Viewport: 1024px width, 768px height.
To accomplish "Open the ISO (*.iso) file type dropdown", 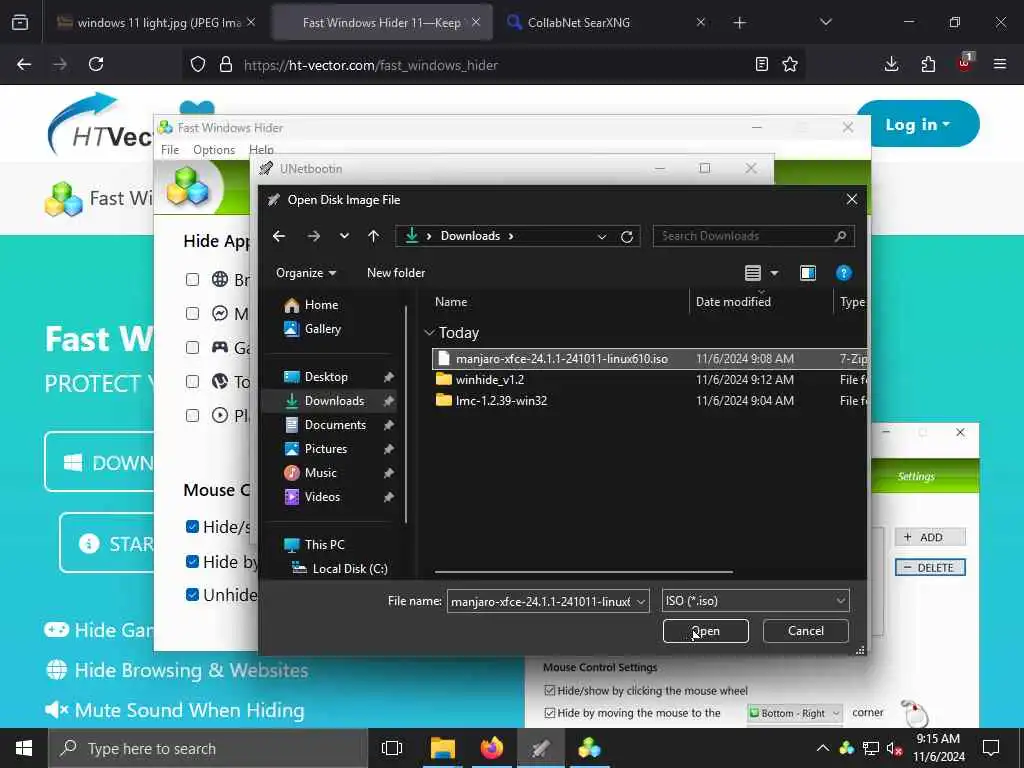I will [x=756, y=601].
